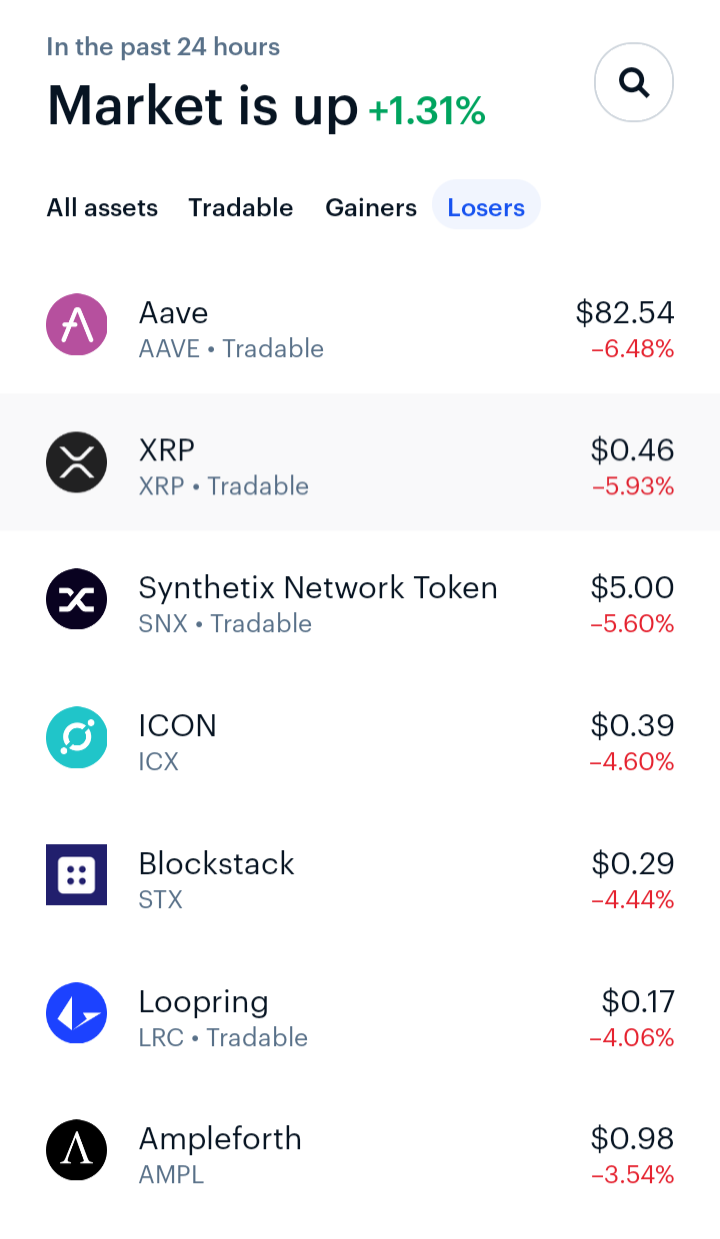Viewport: 720px width, 1239px height.
Task: Select XRP price $0.46
Action: click(632, 450)
